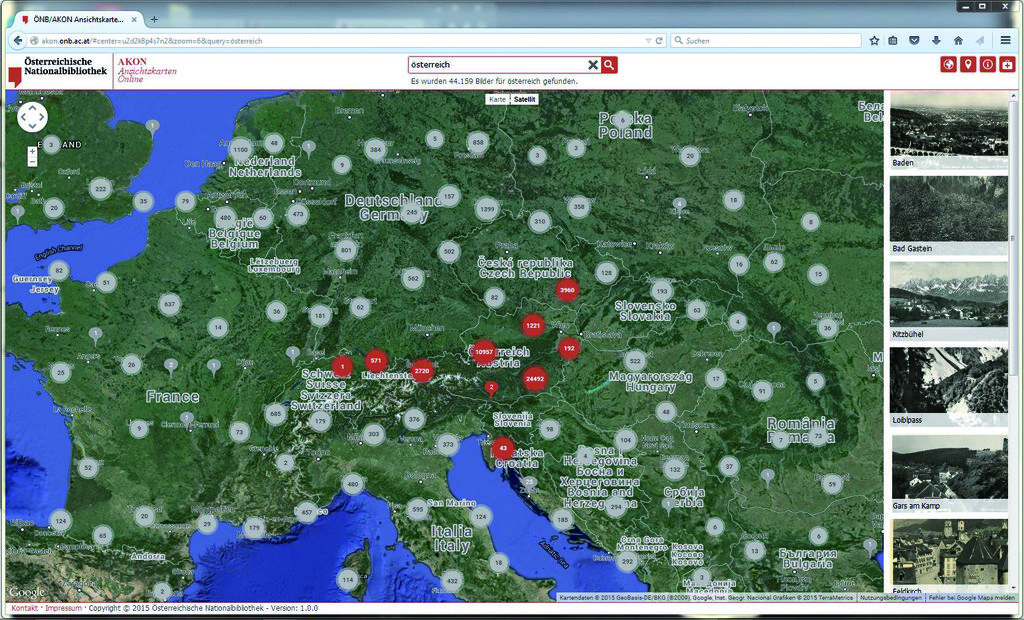Click the red search magnifier button
This screenshot has width=1024, height=620.
(x=609, y=65)
